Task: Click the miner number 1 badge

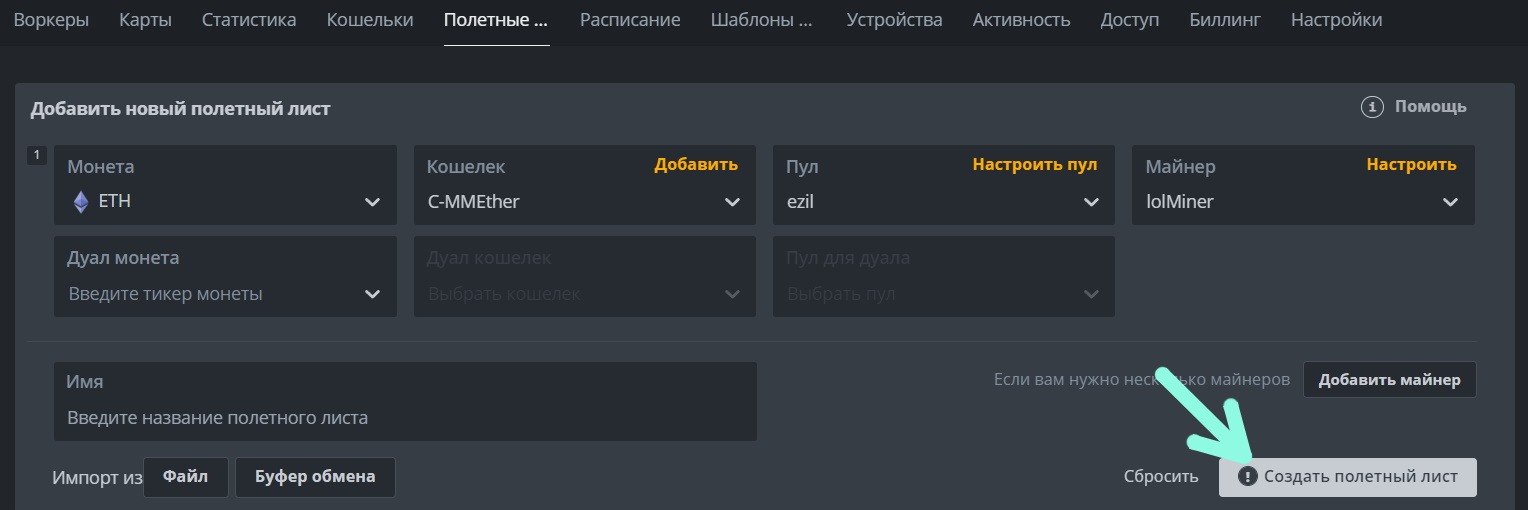Action: click(37, 155)
